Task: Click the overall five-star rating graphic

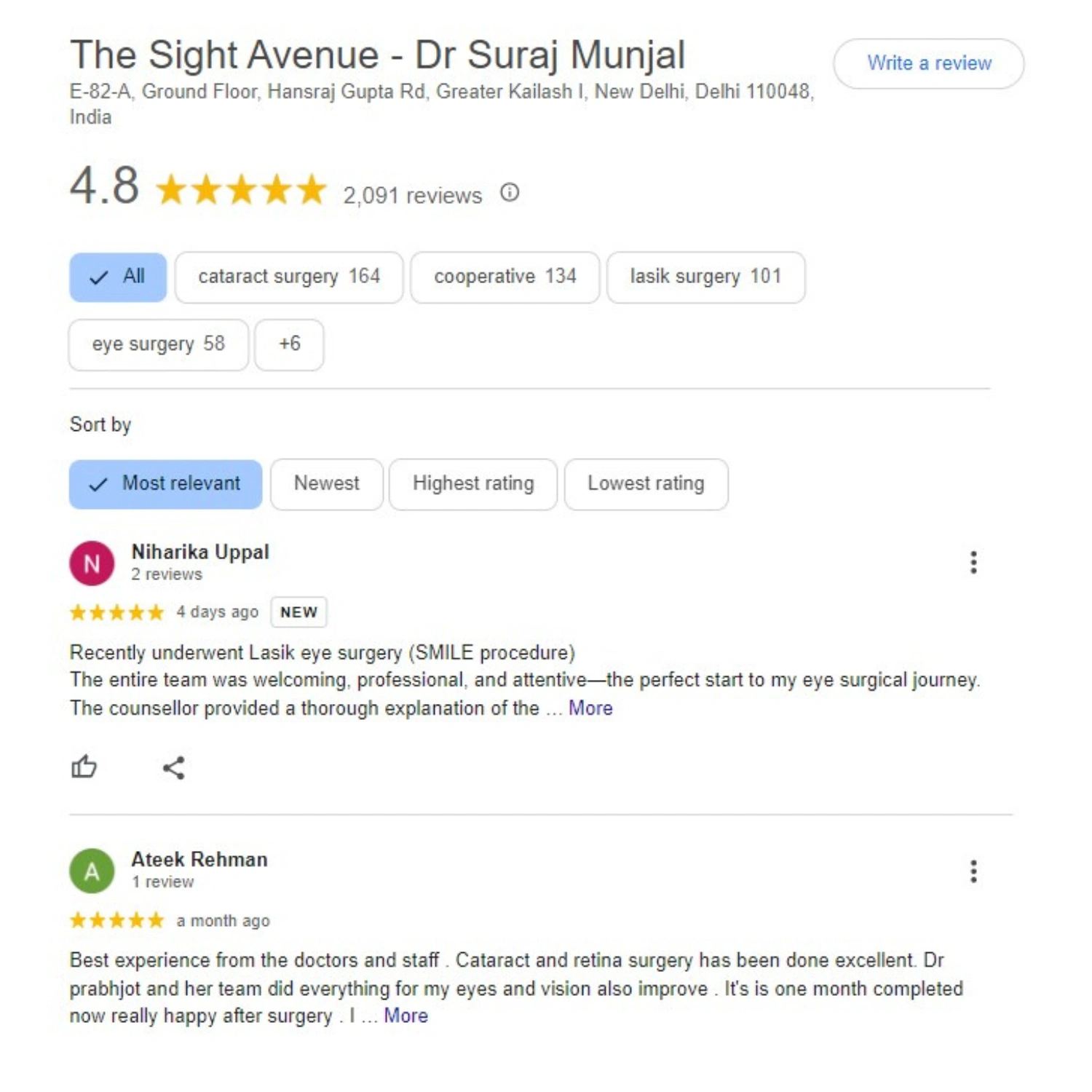Action: pos(241,191)
